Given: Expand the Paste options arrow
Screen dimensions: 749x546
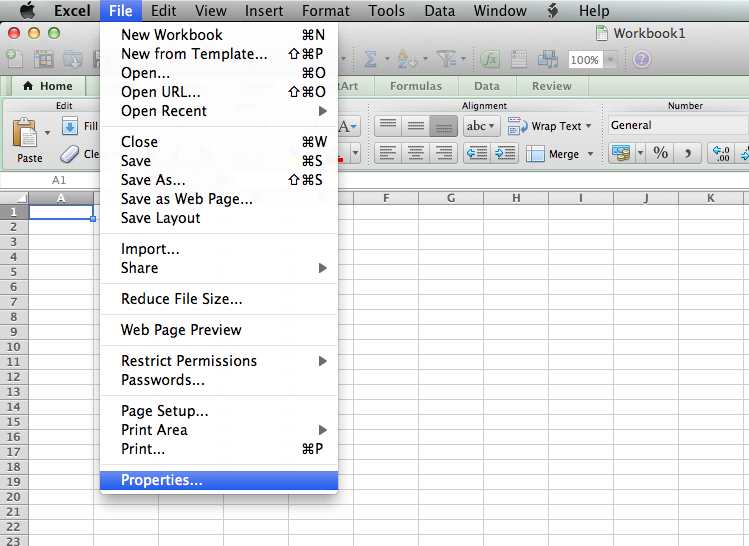Looking at the screenshot, I should click(x=47, y=132).
